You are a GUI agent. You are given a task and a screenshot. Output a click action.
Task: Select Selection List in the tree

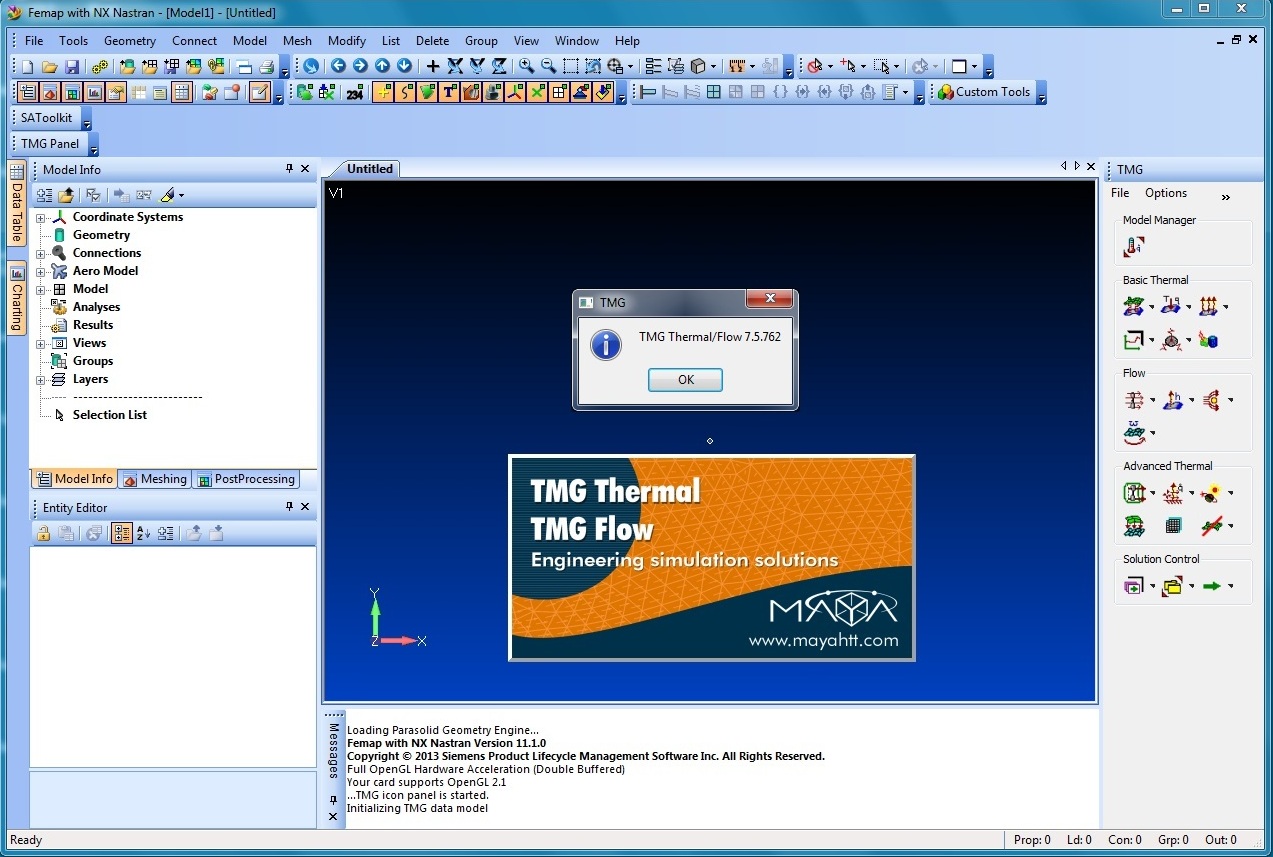tap(110, 415)
